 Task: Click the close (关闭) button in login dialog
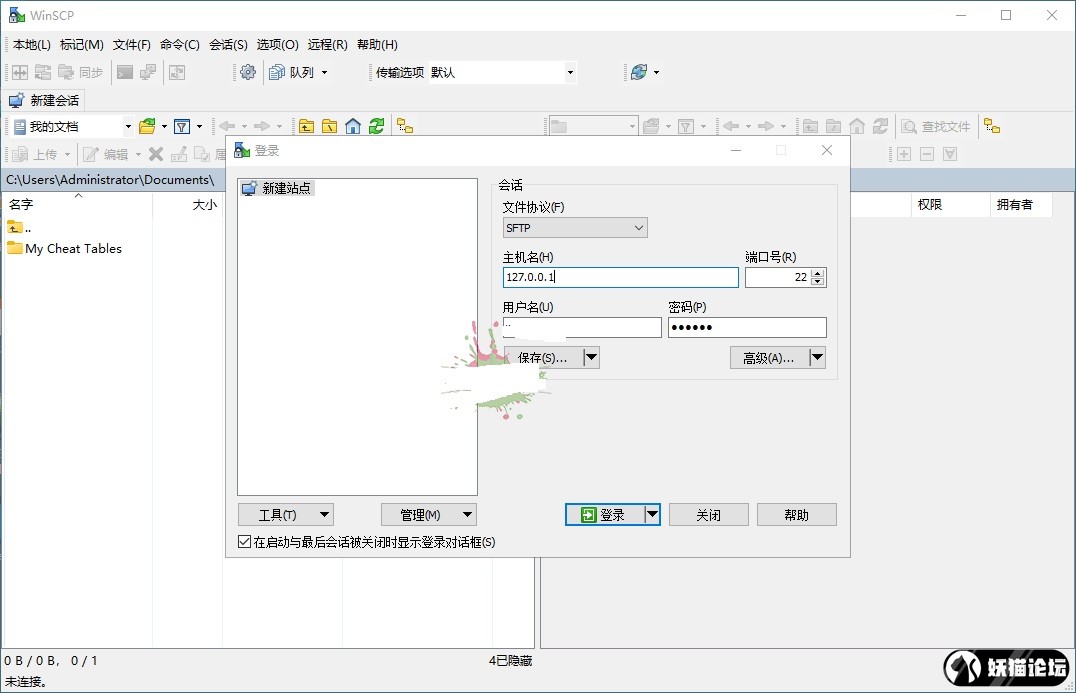[x=708, y=515]
